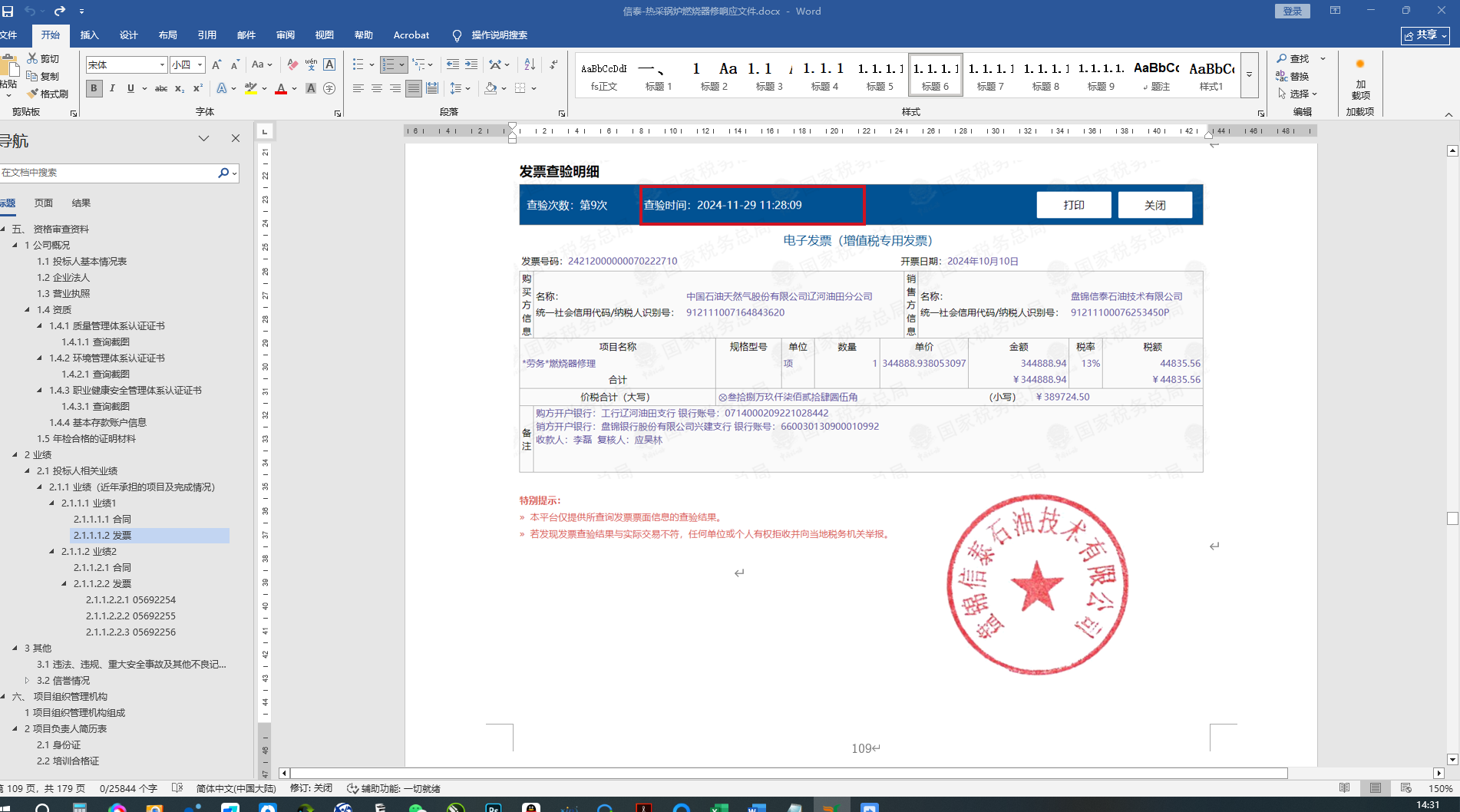Viewport: 1460px width, 812px height.
Task: Toggle Strikethrough formatting
Action: pos(161,88)
